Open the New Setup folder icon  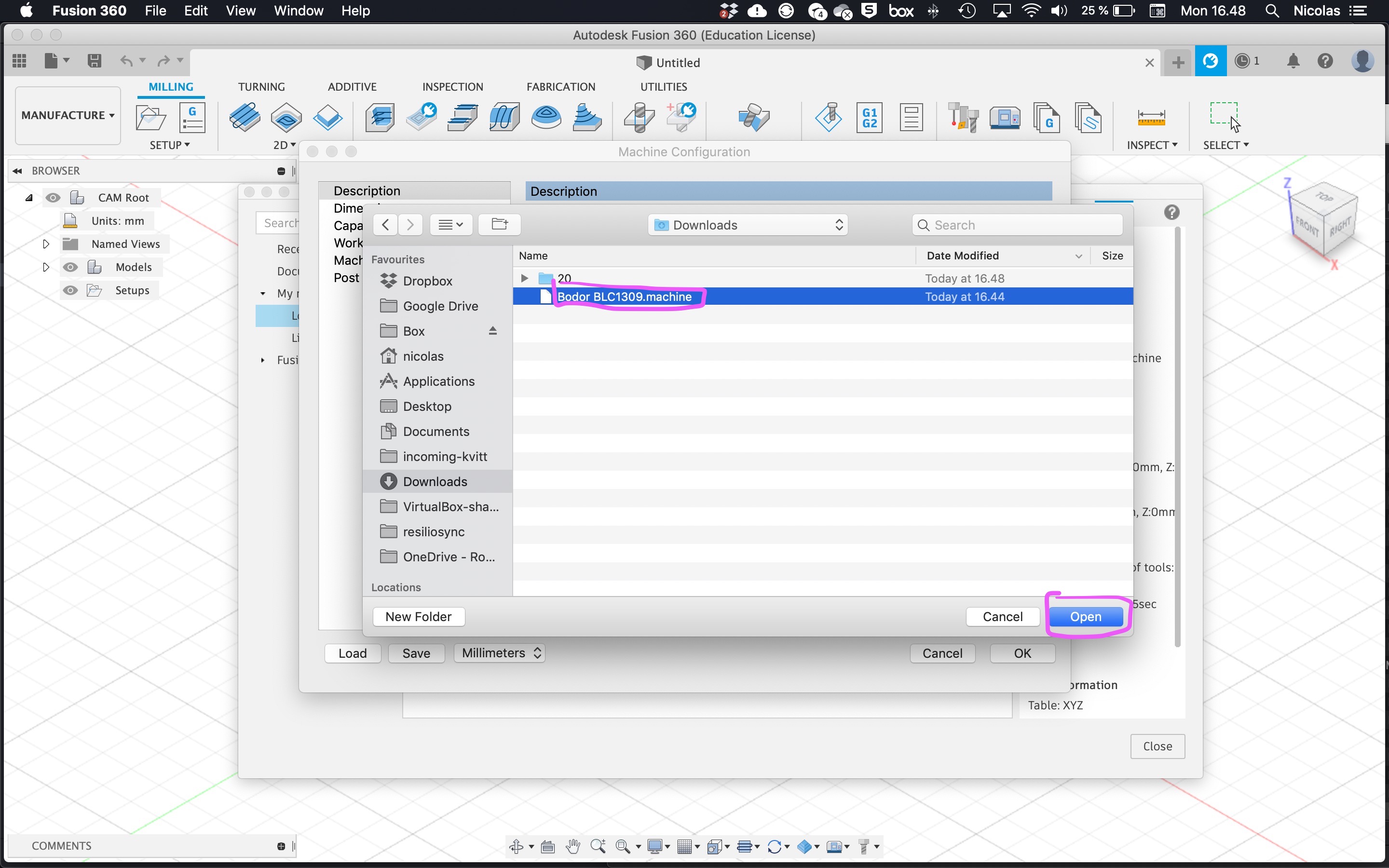(151, 118)
